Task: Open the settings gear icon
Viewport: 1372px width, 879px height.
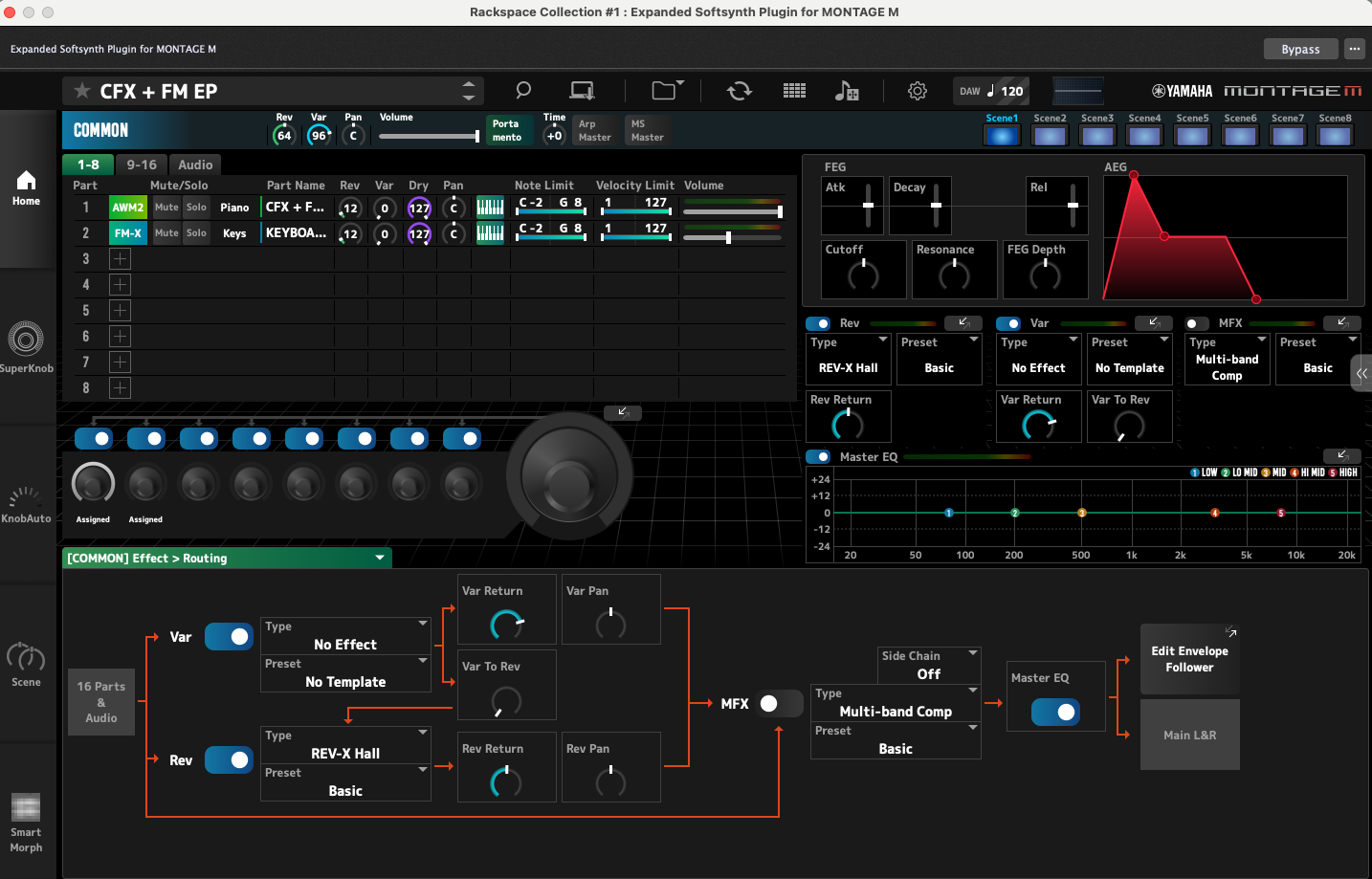Action: [x=917, y=91]
